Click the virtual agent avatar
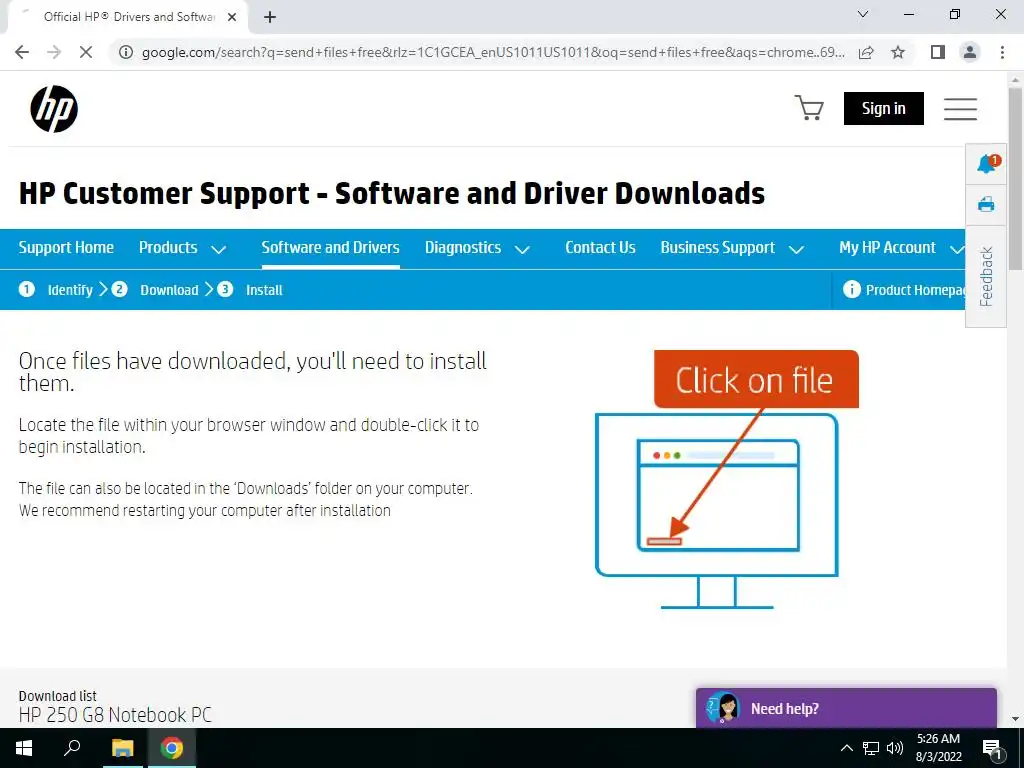Screen dimensions: 1024x768 click(x=723, y=709)
